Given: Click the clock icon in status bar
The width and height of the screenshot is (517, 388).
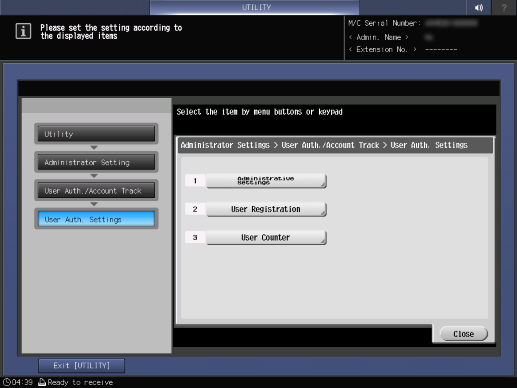Looking at the screenshot, I should 7,382.
